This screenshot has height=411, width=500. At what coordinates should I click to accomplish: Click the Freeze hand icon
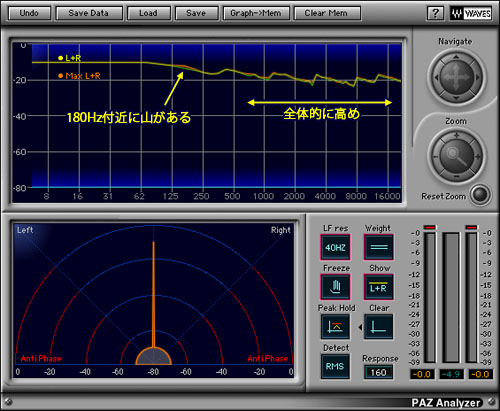tap(335, 287)
